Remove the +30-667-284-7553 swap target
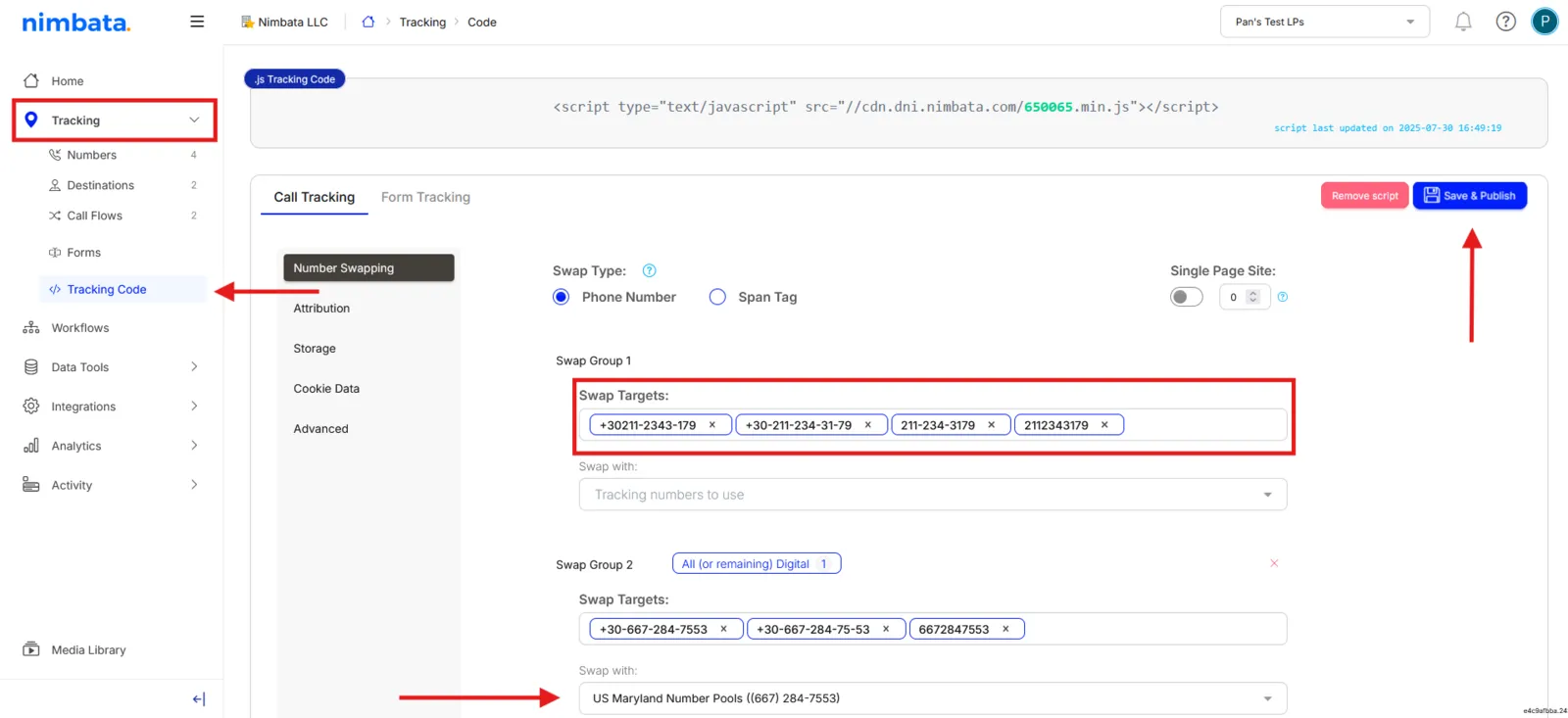1568x718 pixels. 724,629
